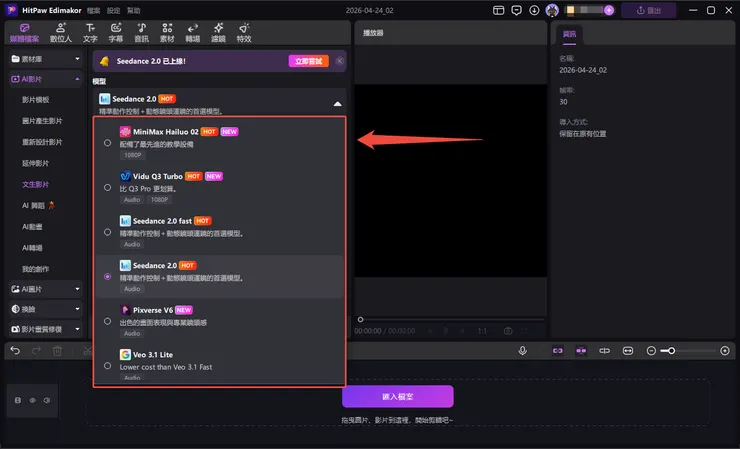Switch to the 媒體檔案 media tab
This screenshot has height=449, width=740.
[x=25, y=33]
